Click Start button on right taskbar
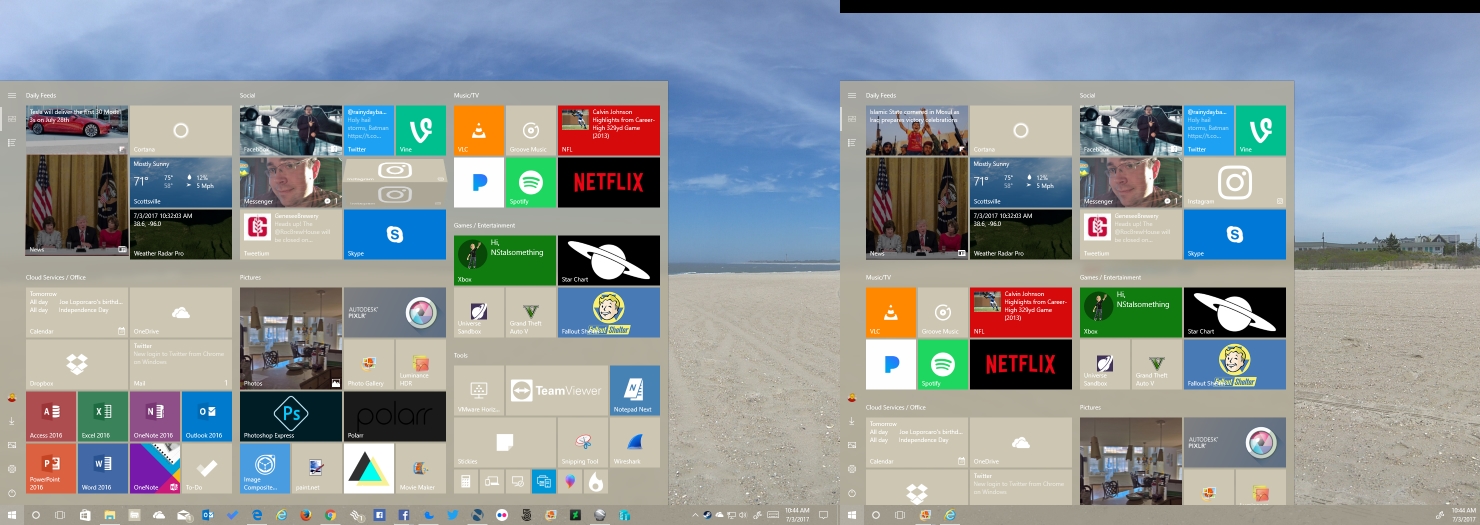Image resolution: width=1480 pixels, height=525 pixels. [852, 515]
